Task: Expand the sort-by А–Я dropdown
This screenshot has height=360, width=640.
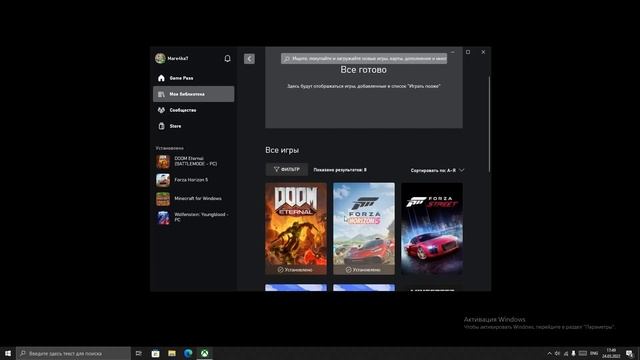Action: (x=437, y=170)
